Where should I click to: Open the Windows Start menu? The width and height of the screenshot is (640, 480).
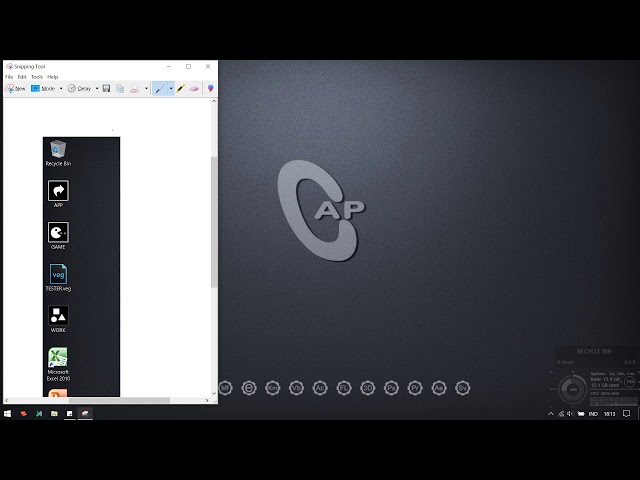[x=7, y=413]
